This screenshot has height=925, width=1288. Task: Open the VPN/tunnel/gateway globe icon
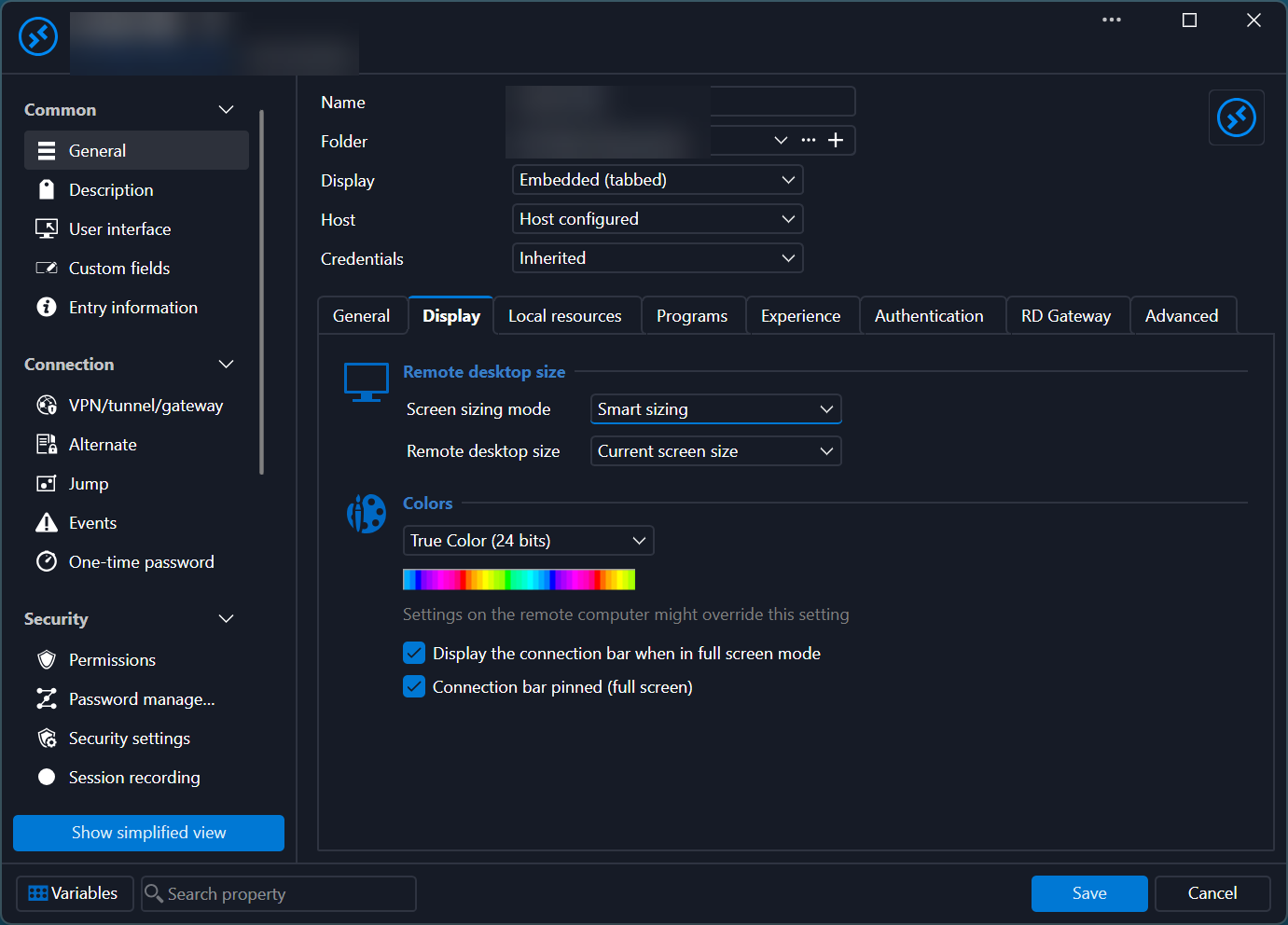(47, 406)
